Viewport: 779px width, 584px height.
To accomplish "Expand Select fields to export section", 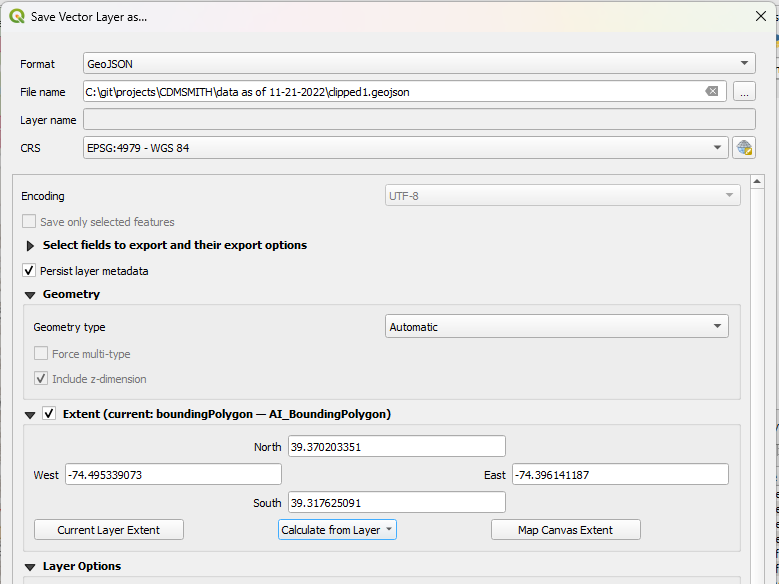I will [x=30, y=246].
